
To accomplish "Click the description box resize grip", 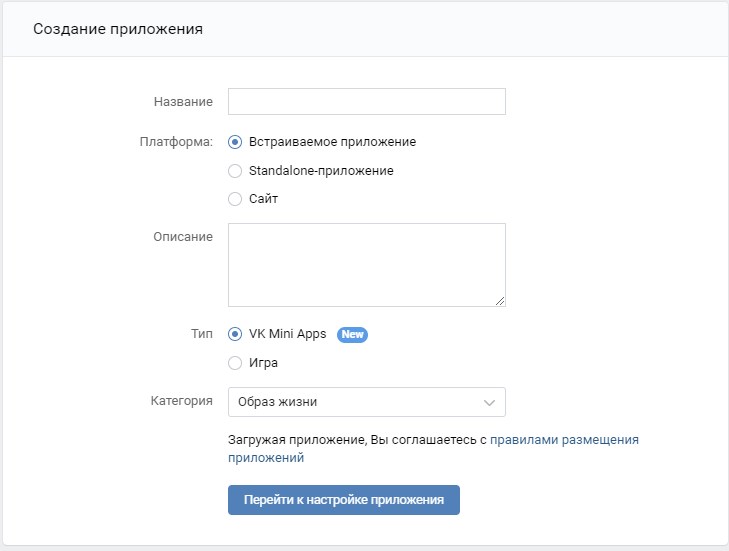I will [500, 301].
